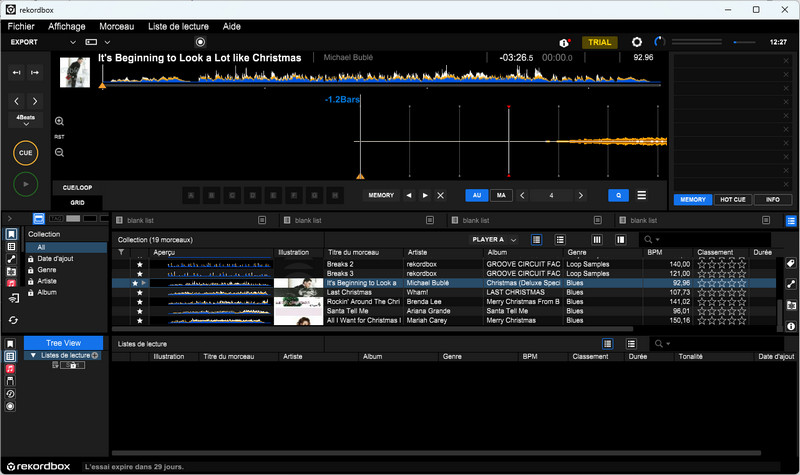Image resolution: width=800 pixels, height=475 pixels.
Task: Select the Santa Tell Me track row
Action: click(444, 311)
